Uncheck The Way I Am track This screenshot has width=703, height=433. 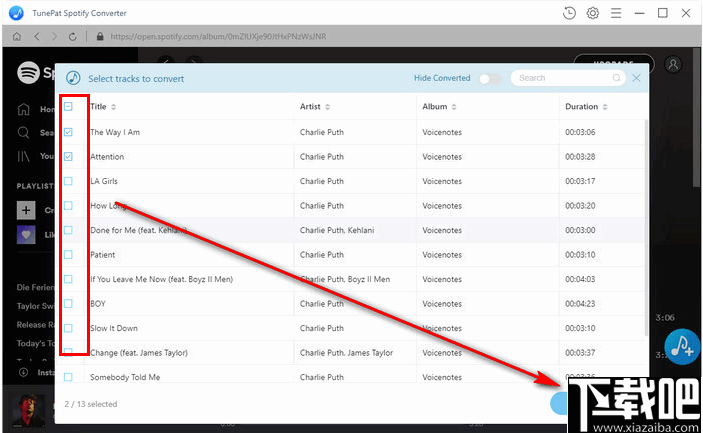pos(68,132)
